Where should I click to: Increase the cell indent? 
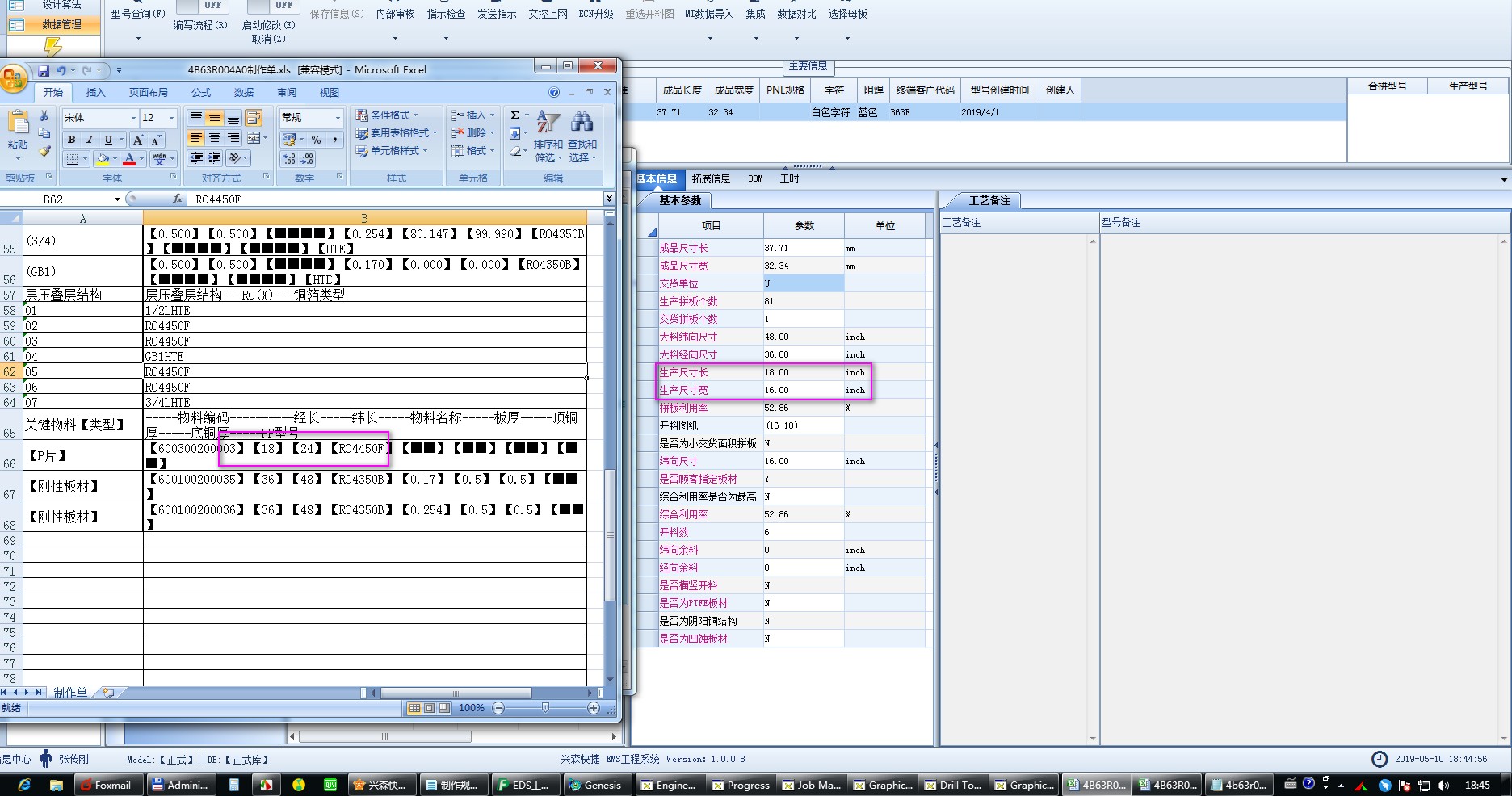pyautogui.click(x=215, y=158)
